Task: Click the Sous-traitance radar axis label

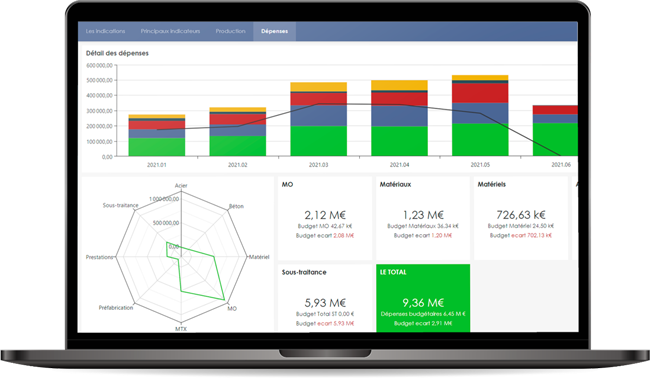Action: tap(120, 205)
